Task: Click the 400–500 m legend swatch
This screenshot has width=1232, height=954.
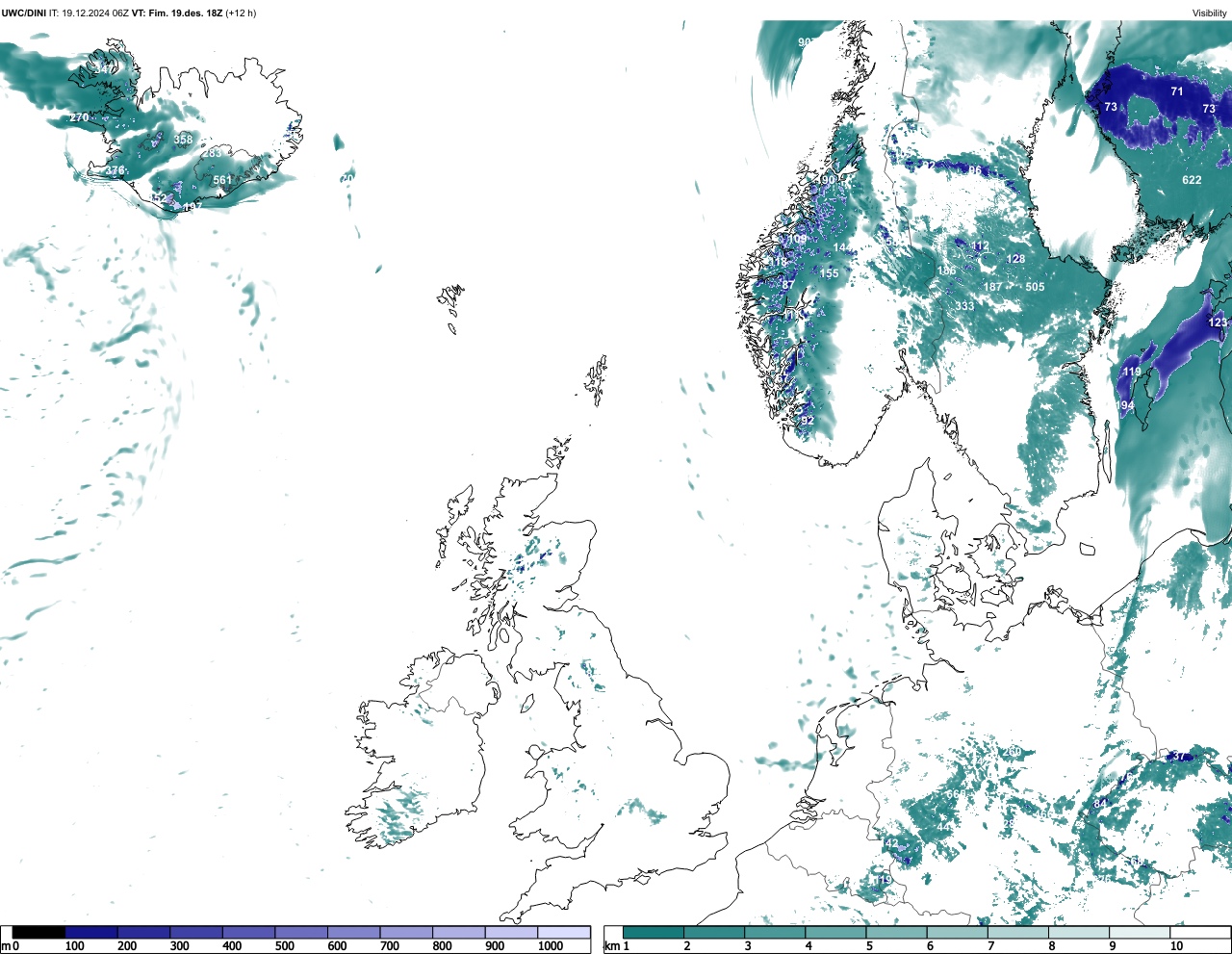Action: 248,932
